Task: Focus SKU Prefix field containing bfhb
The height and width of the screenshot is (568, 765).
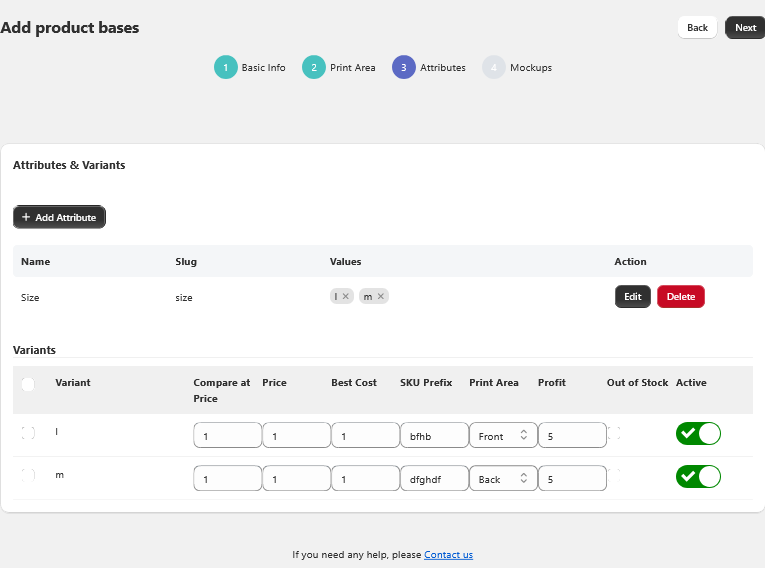Action: pos(434,435)
